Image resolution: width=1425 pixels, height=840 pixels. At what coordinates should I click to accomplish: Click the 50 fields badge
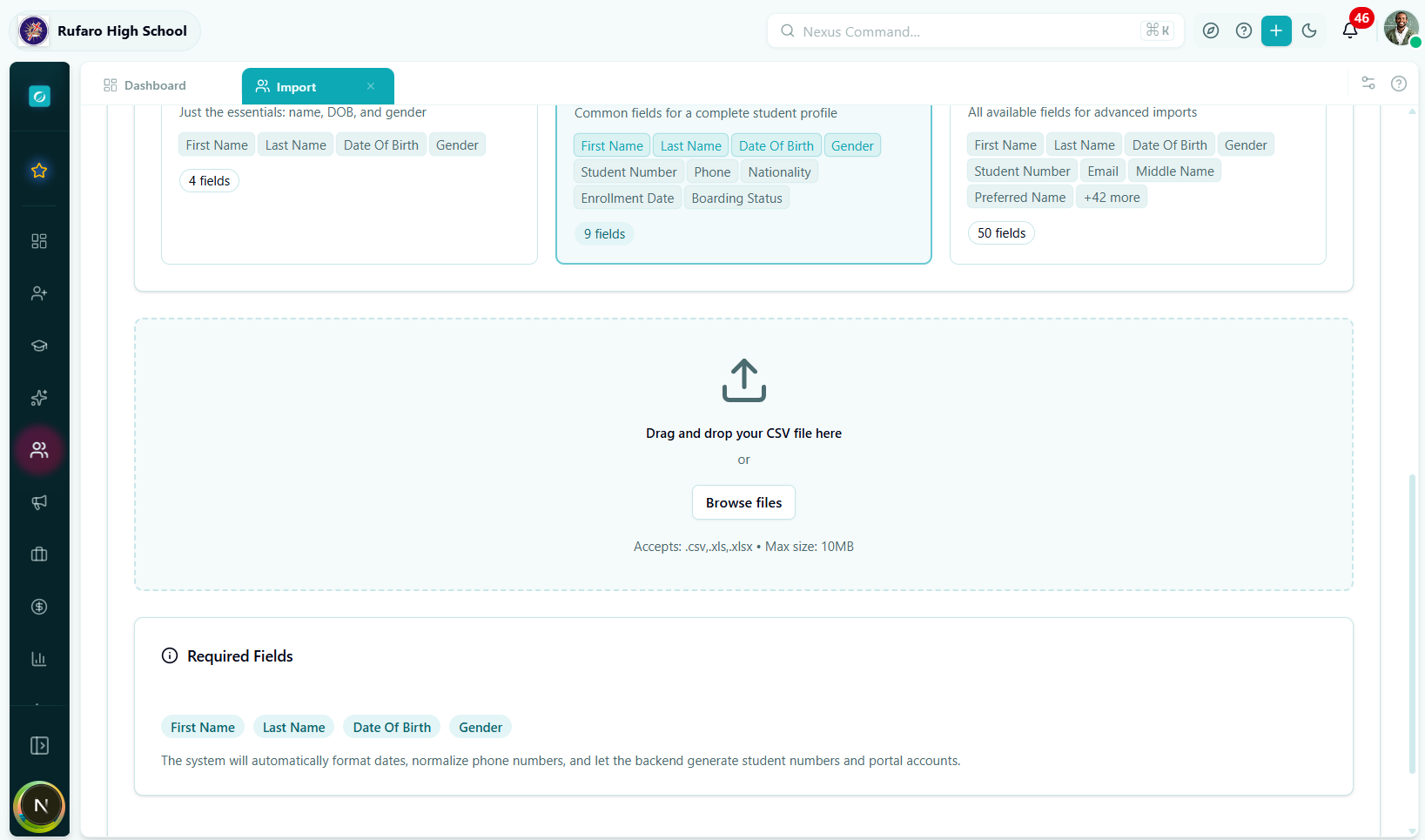pyautogui.click(x=1001, y=233)
